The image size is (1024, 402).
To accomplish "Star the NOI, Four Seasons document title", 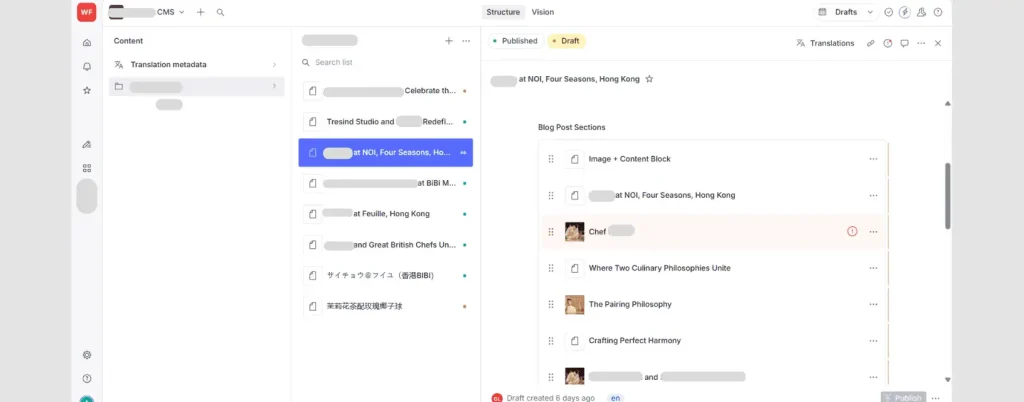I will pos(649,79).
